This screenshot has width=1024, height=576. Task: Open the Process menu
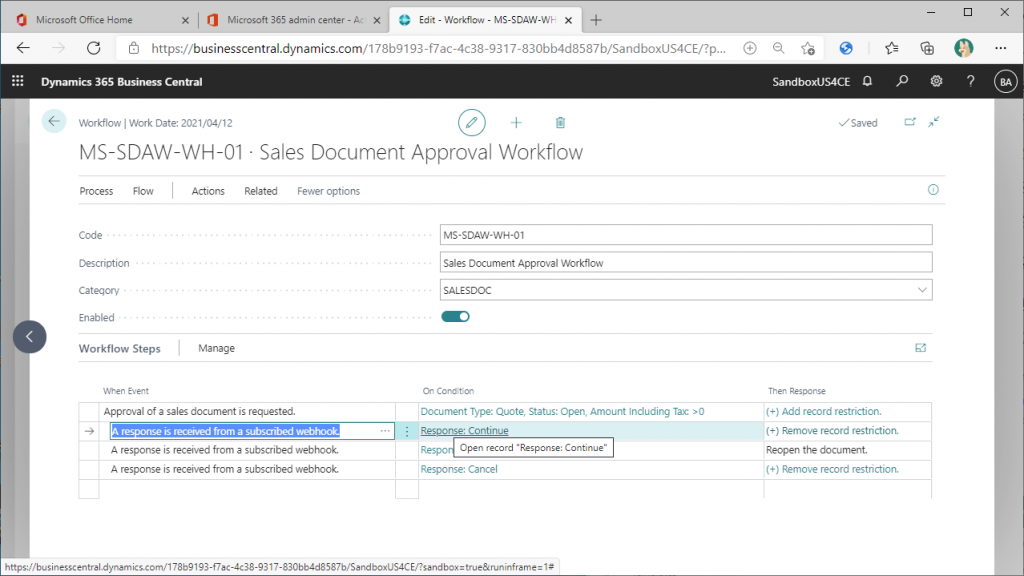click(96, 191)
